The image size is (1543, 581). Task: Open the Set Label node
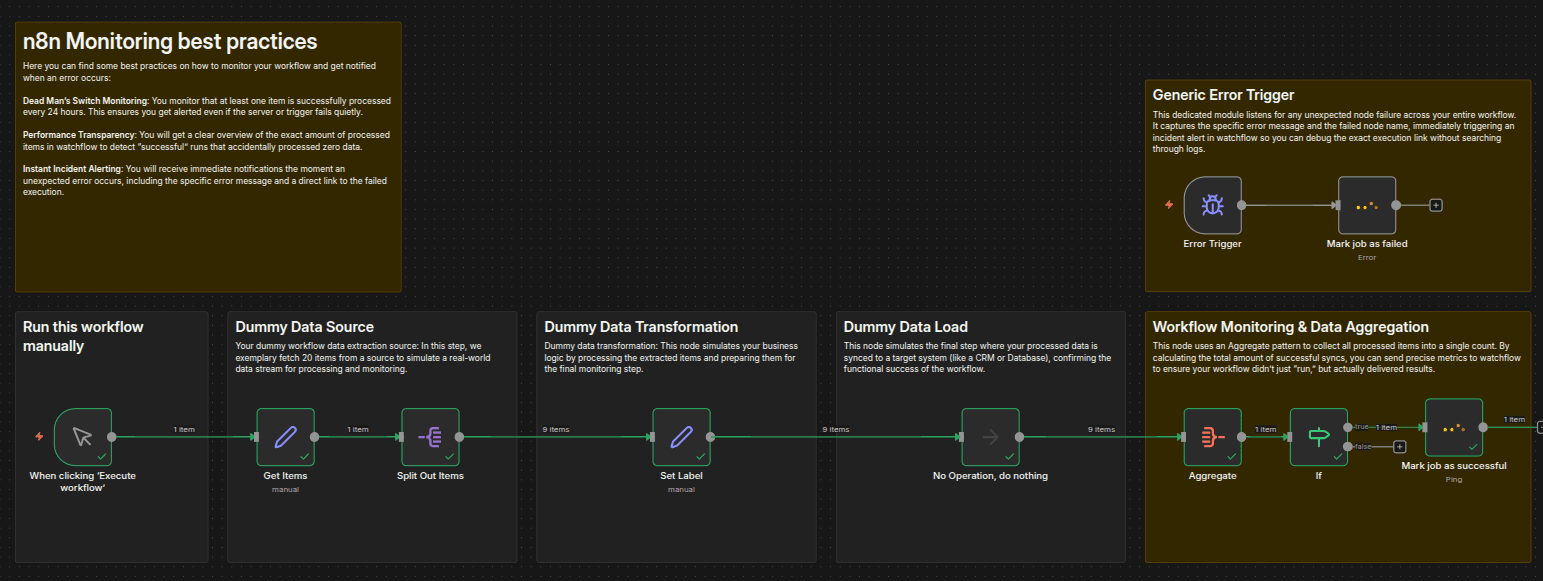click(681, 437)
